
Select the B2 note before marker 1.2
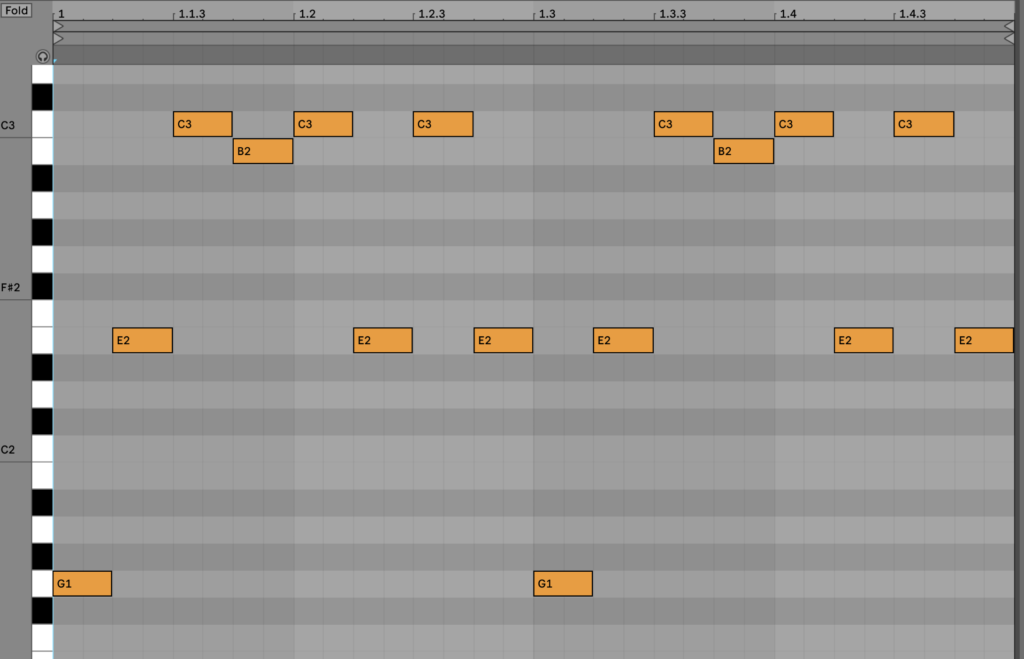tap(263, 151)
